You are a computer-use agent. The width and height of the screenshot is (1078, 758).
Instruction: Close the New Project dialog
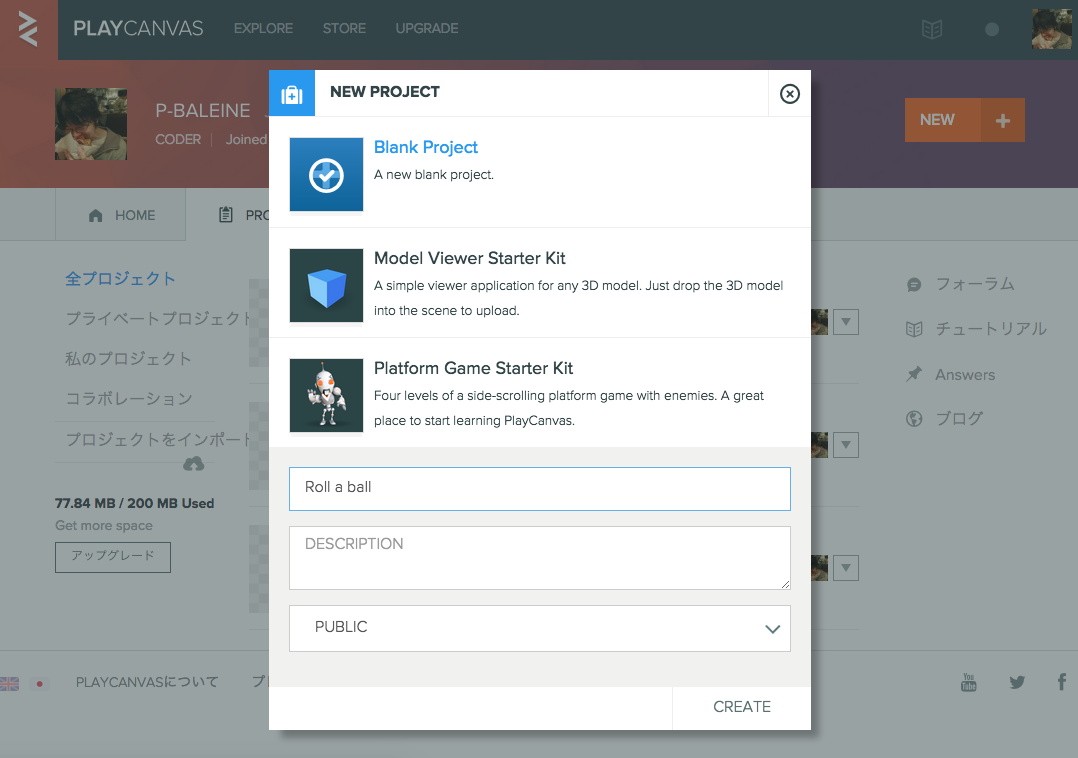790,94
